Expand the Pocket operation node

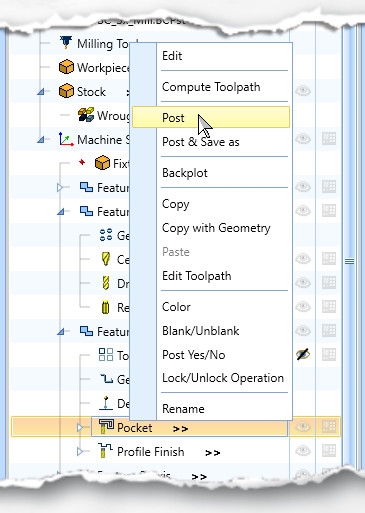point(79,427)
